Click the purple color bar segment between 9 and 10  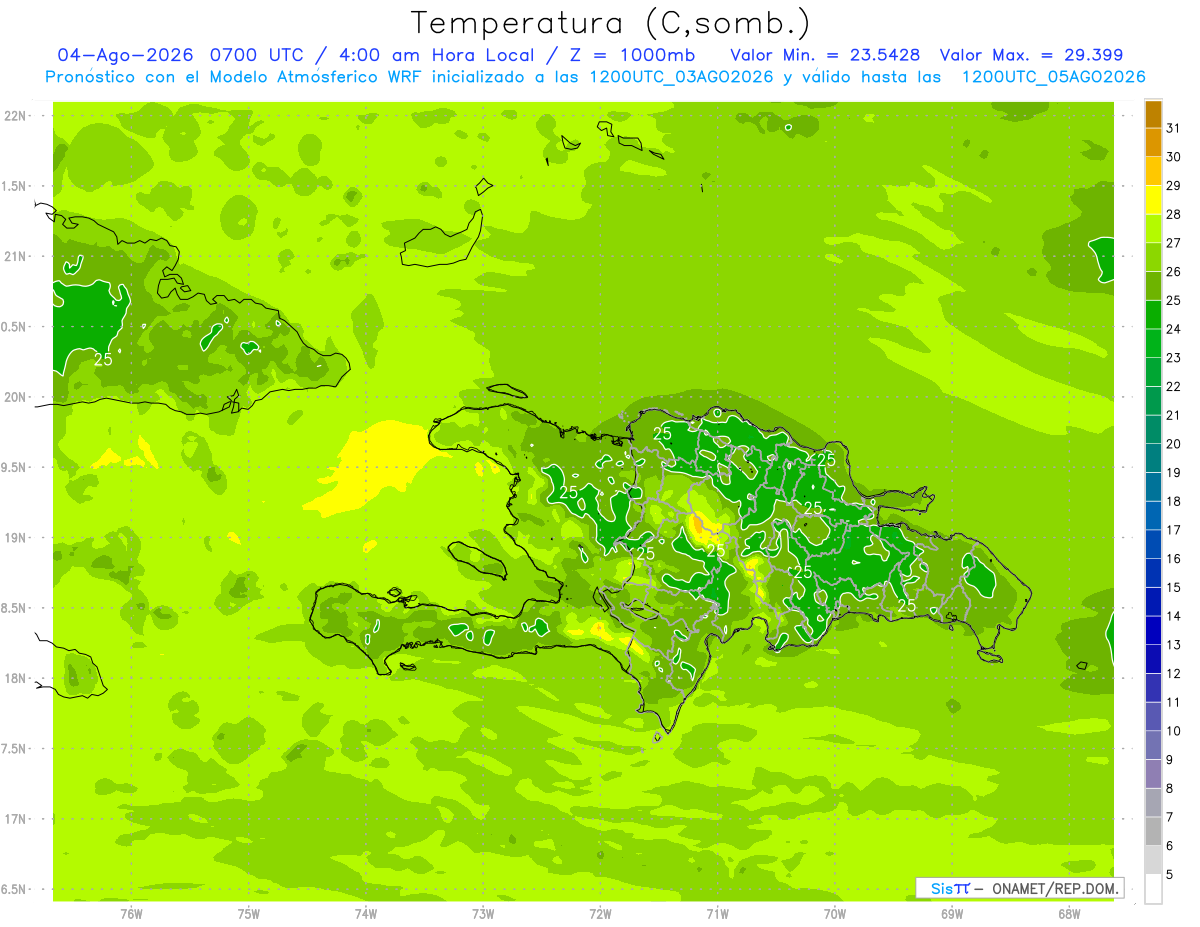[1153, 745]
